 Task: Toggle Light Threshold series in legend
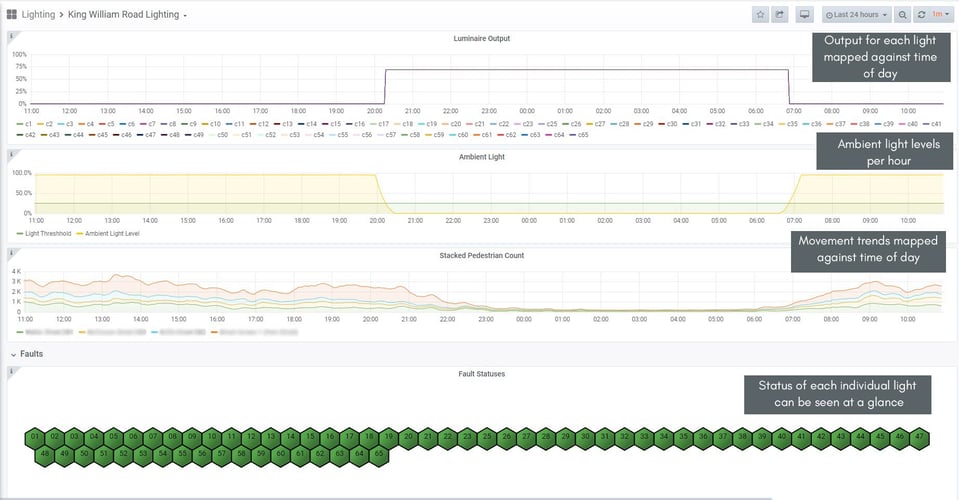tap(43, 233)
